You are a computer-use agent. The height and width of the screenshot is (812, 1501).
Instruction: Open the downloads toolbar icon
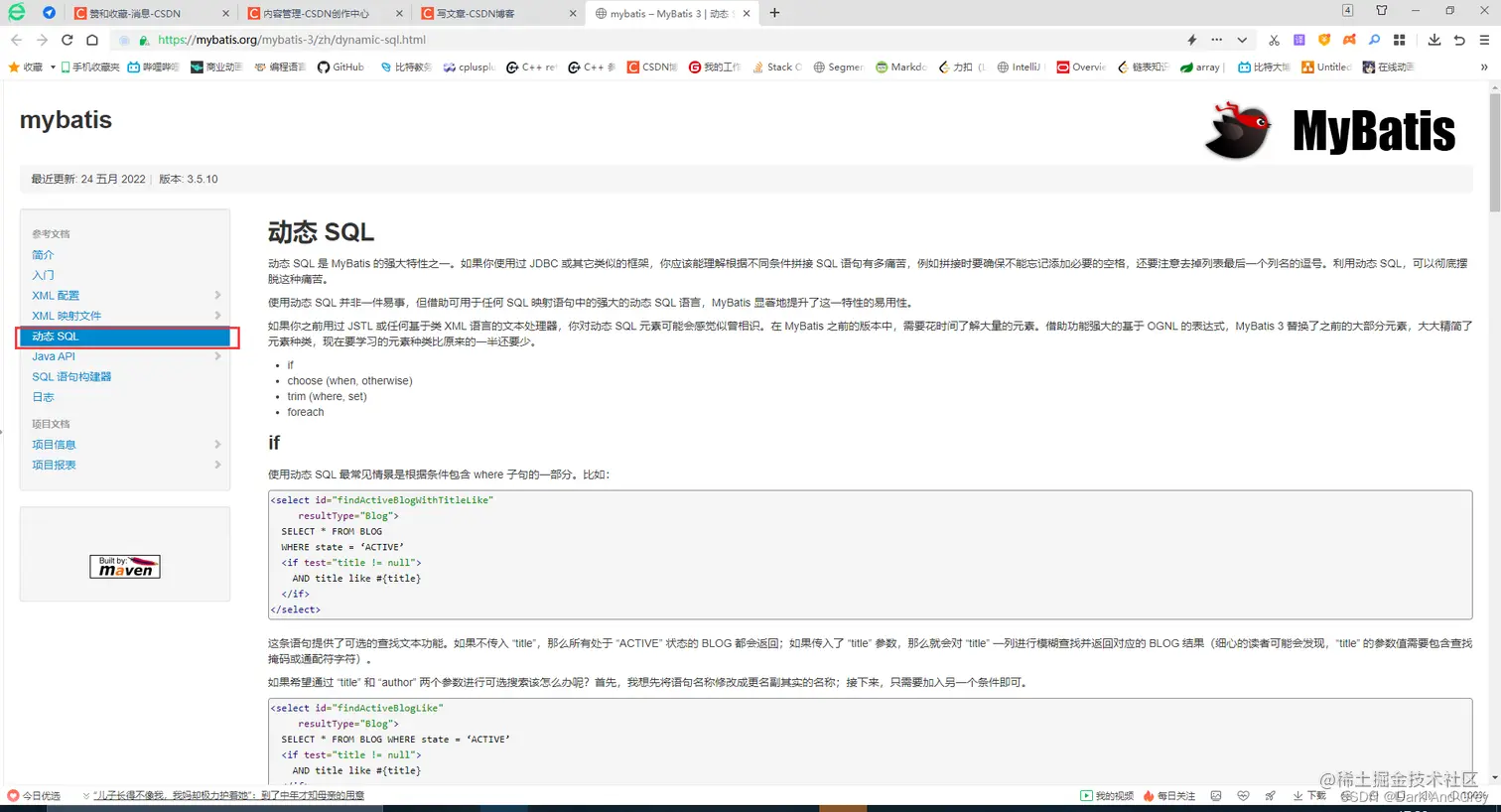pyautogui.click(x=1434, y=40)
